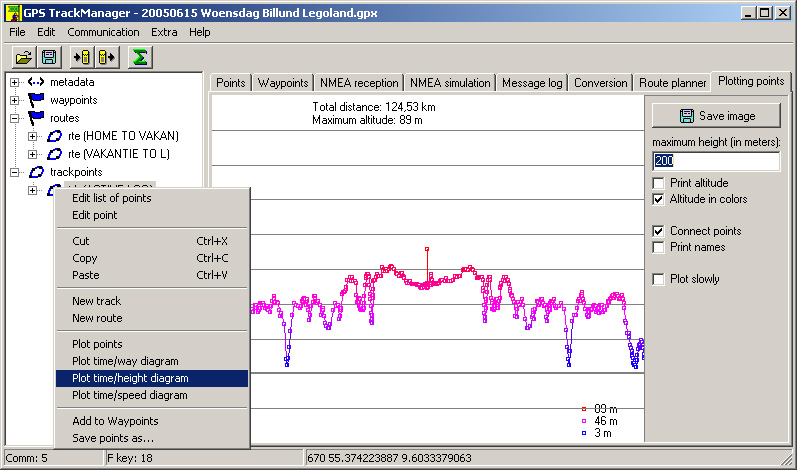Expand the rte (VAKANTIE TO L) node
797x470 pixels.
(x=33, y=154)
